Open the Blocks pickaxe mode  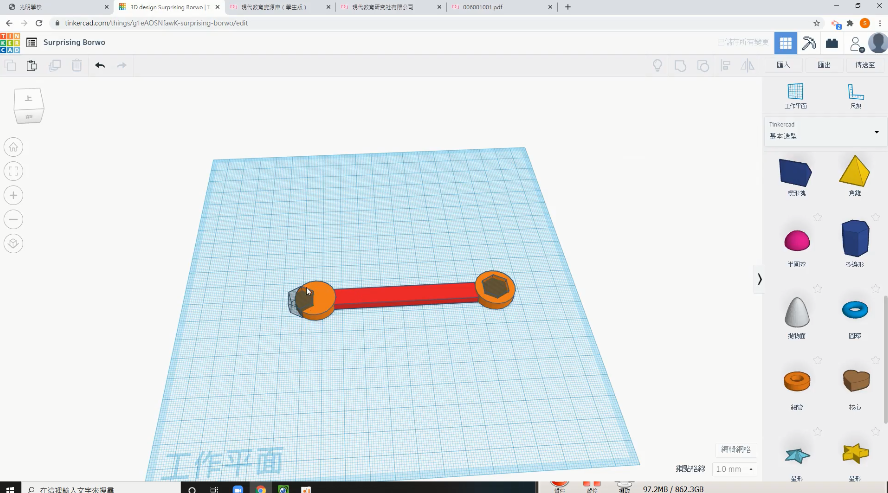point(809,43)
